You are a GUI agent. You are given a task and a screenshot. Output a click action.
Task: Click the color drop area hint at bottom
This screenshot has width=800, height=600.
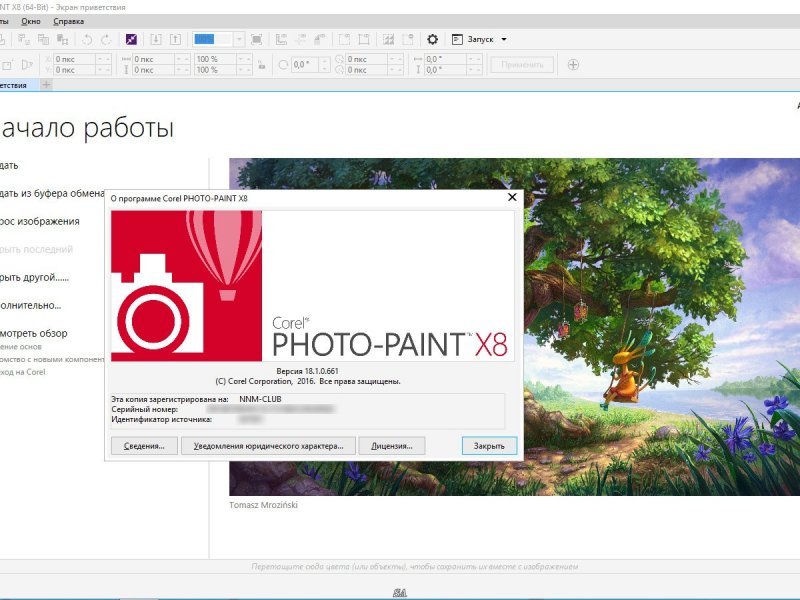[x=415, y=566]
